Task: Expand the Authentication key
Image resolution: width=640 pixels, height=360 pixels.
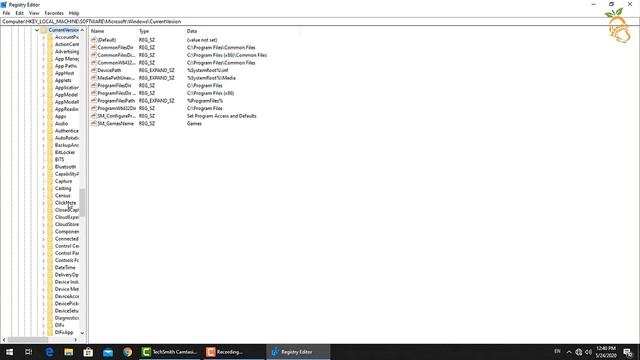Action: [x=44, y=131]
